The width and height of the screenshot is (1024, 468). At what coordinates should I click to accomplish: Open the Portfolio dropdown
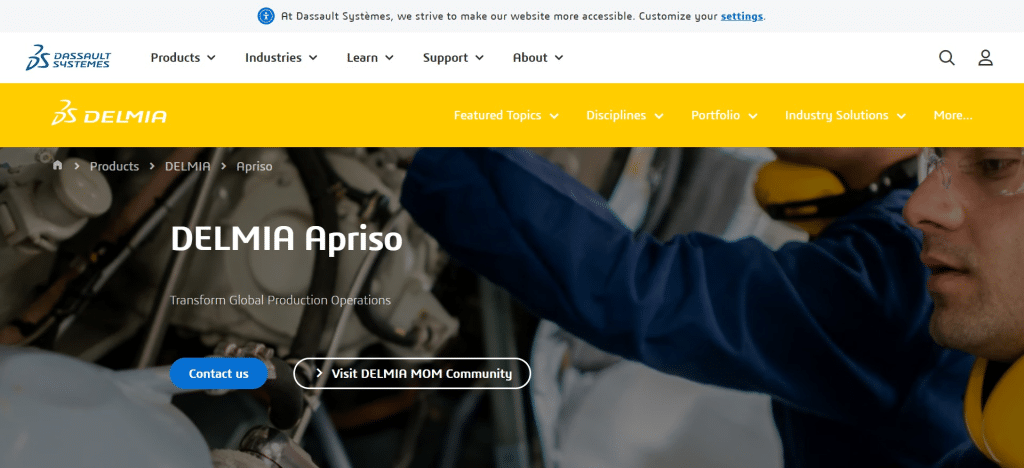[724, 116]
